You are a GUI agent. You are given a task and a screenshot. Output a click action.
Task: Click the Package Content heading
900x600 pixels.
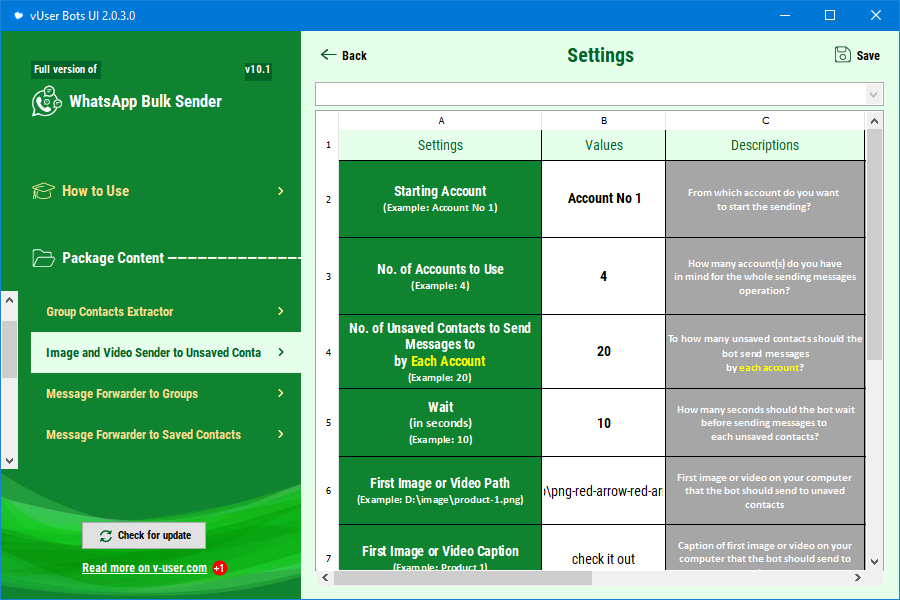pos(113,258)
